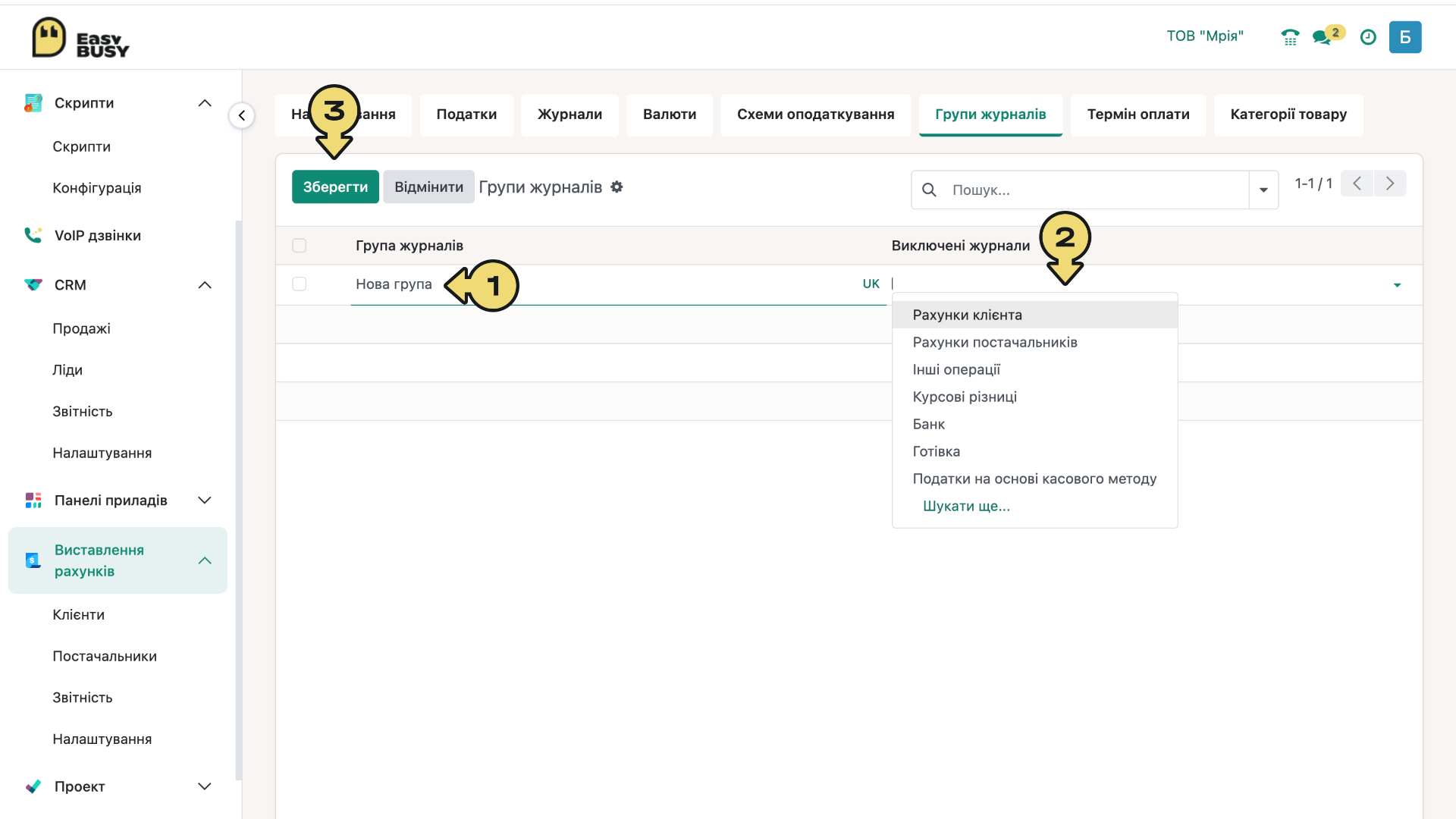
Task: Go to previous page of records
Action: pos(1357,184)
